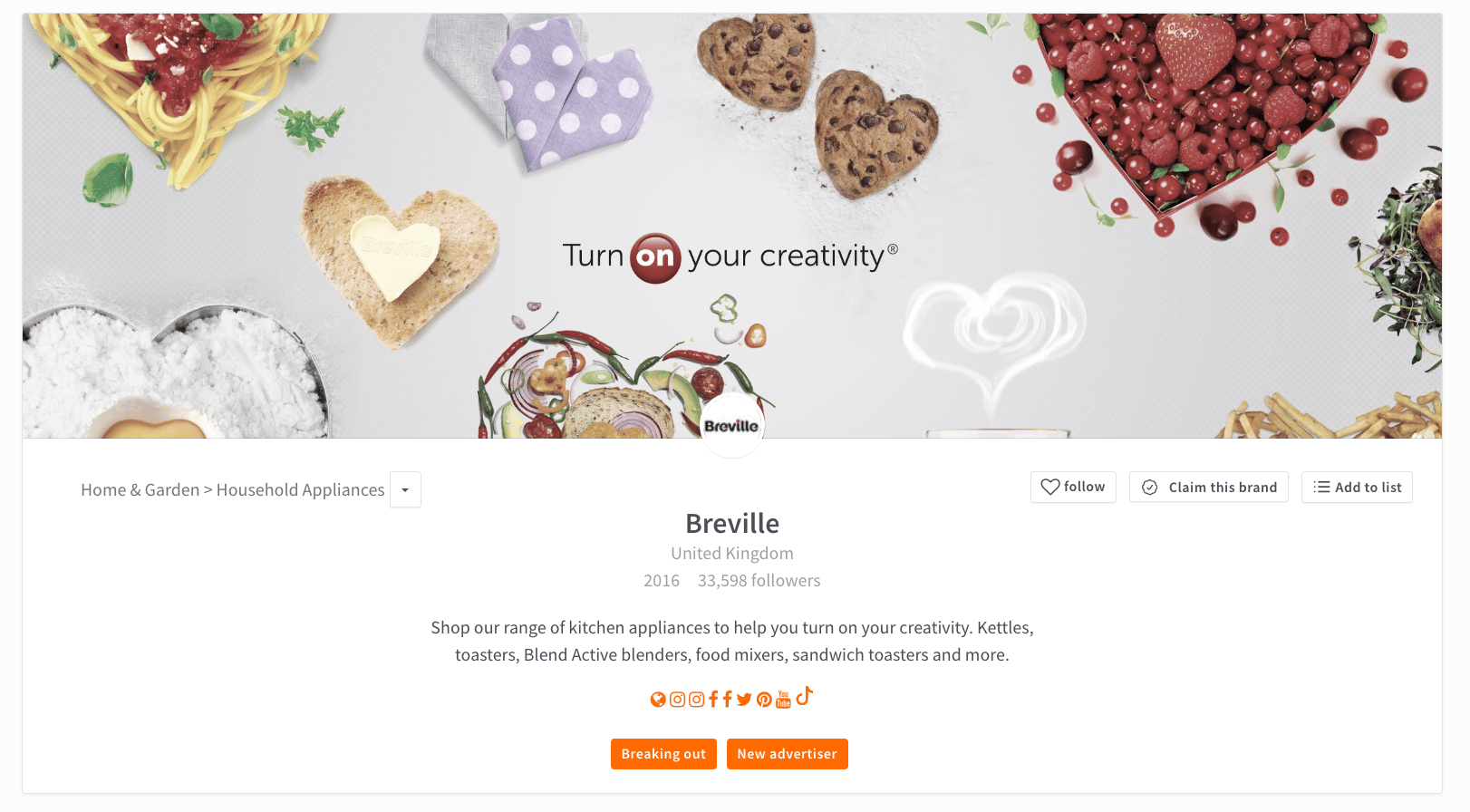
Task: Click the 33,598 followers count
Action: (x=759, y=581)
